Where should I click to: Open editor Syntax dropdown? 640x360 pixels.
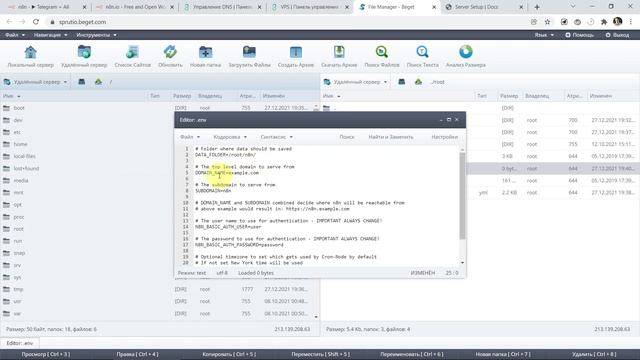coord(276,137)
